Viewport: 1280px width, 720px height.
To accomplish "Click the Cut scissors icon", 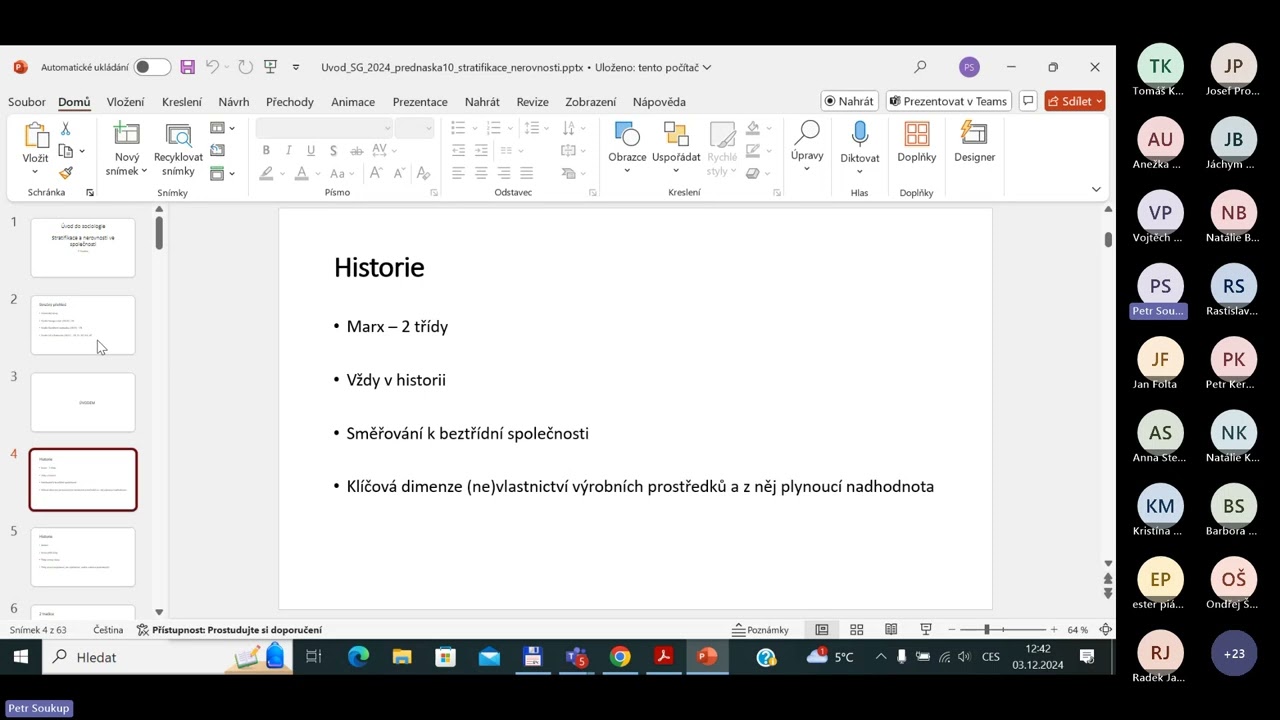I will pyautogui.click(x=66, y=129).
